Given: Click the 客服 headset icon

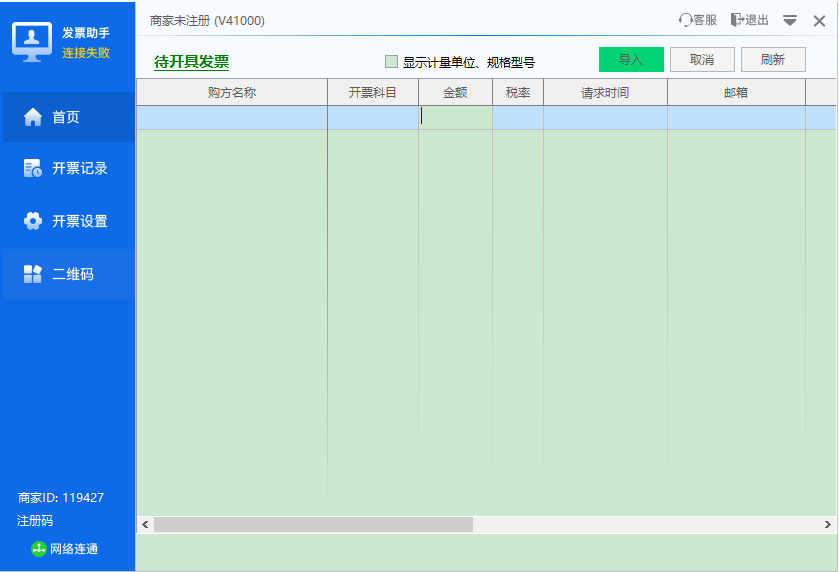Looking at the screenshot, I should pyautogui.click(x=685, y=20).
